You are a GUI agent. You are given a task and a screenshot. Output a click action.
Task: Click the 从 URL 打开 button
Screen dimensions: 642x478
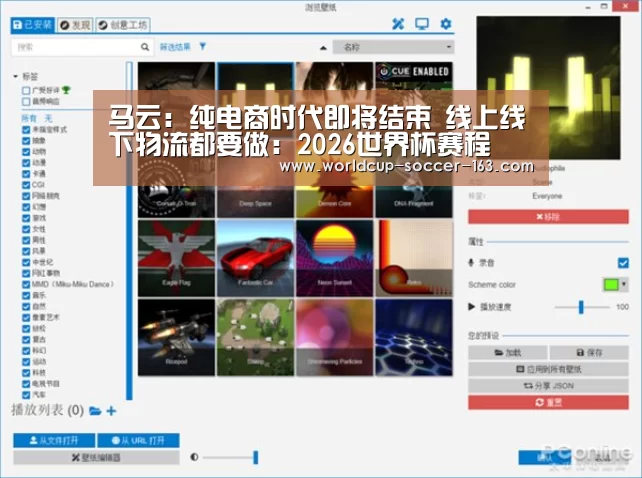(x=138, y=440)
